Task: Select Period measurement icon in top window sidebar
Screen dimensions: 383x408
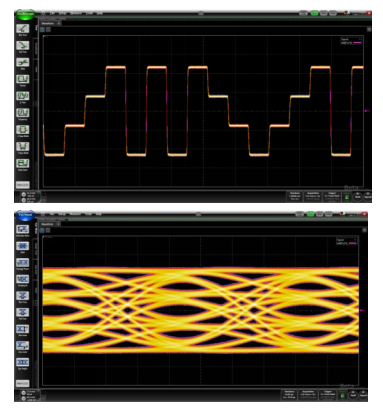Action: [23, 79]
